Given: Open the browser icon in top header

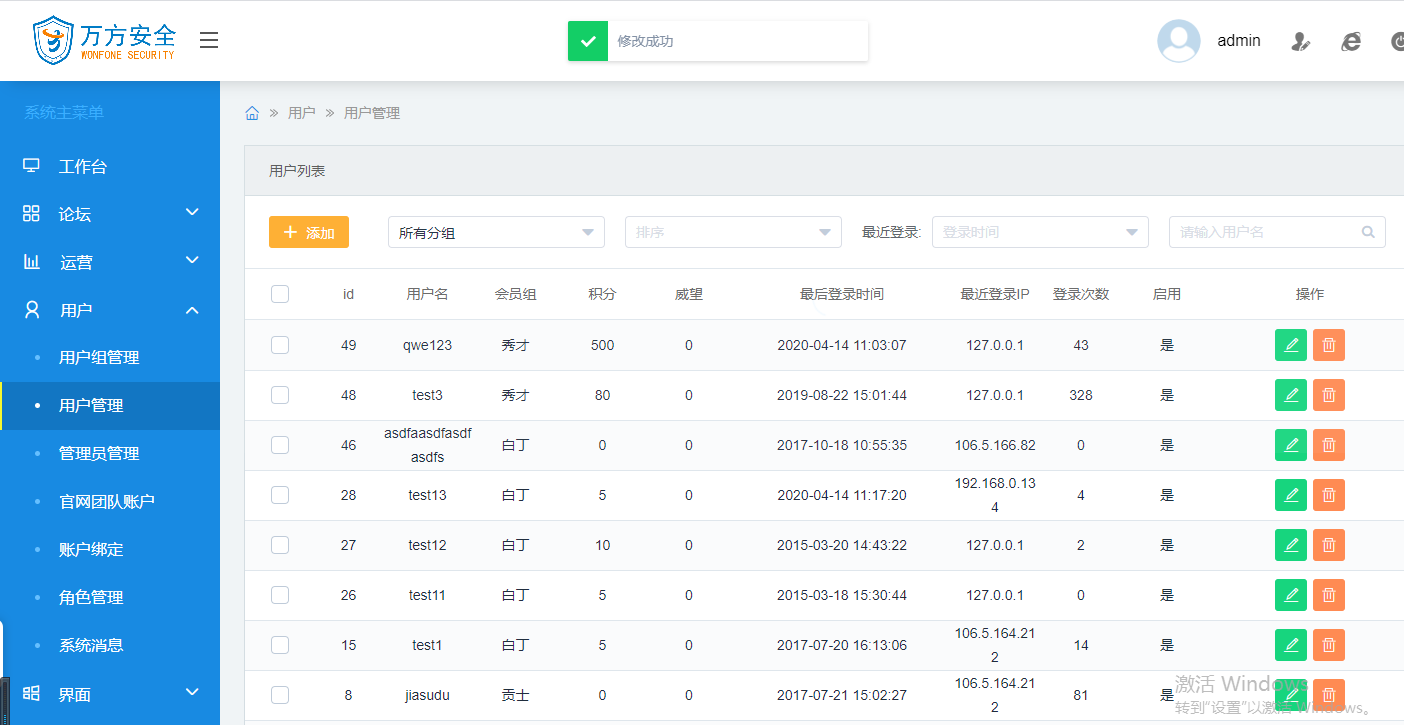Looking at the screenshot, I should coord(1351,41).
